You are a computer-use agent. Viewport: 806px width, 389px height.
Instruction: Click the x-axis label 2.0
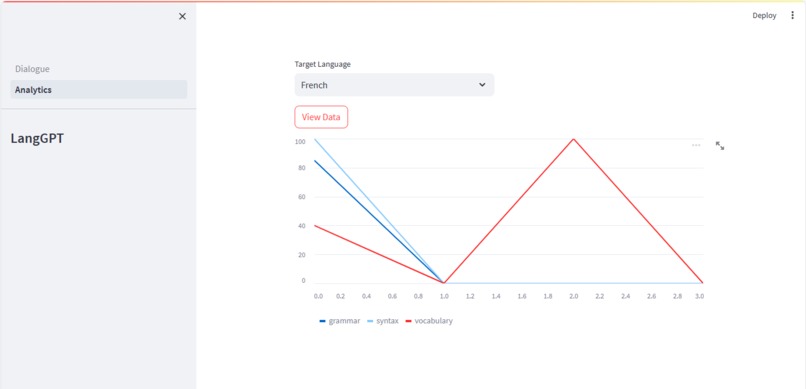point(574,297)
